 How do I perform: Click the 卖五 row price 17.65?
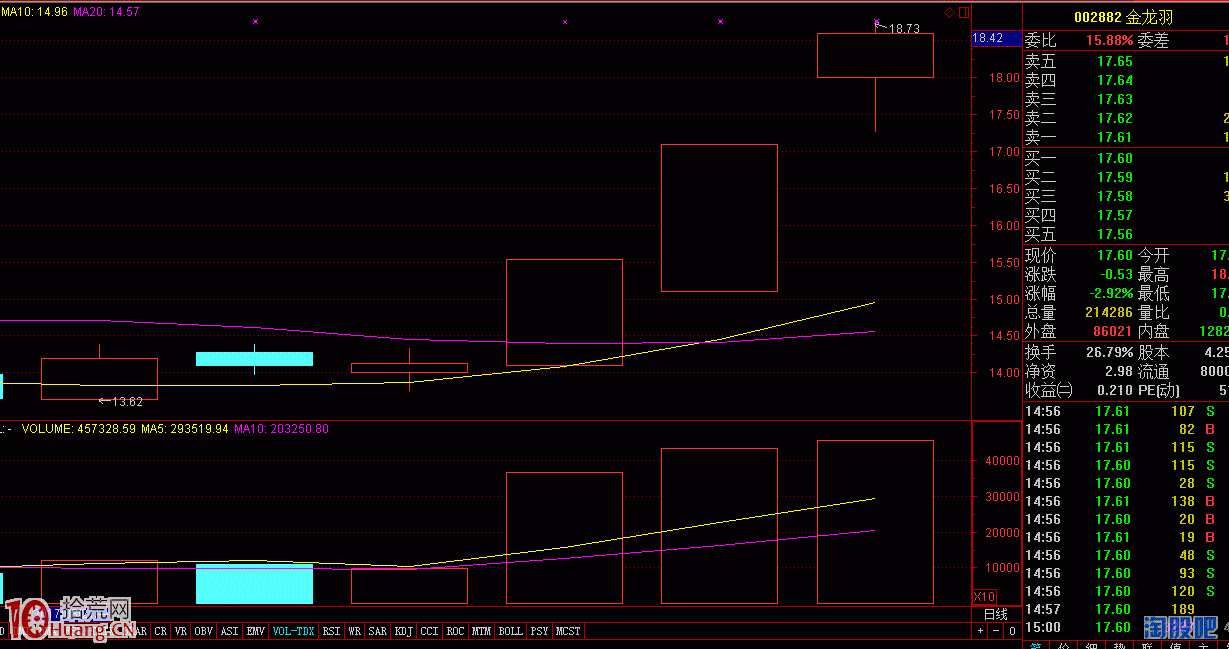pos(1115,61)
